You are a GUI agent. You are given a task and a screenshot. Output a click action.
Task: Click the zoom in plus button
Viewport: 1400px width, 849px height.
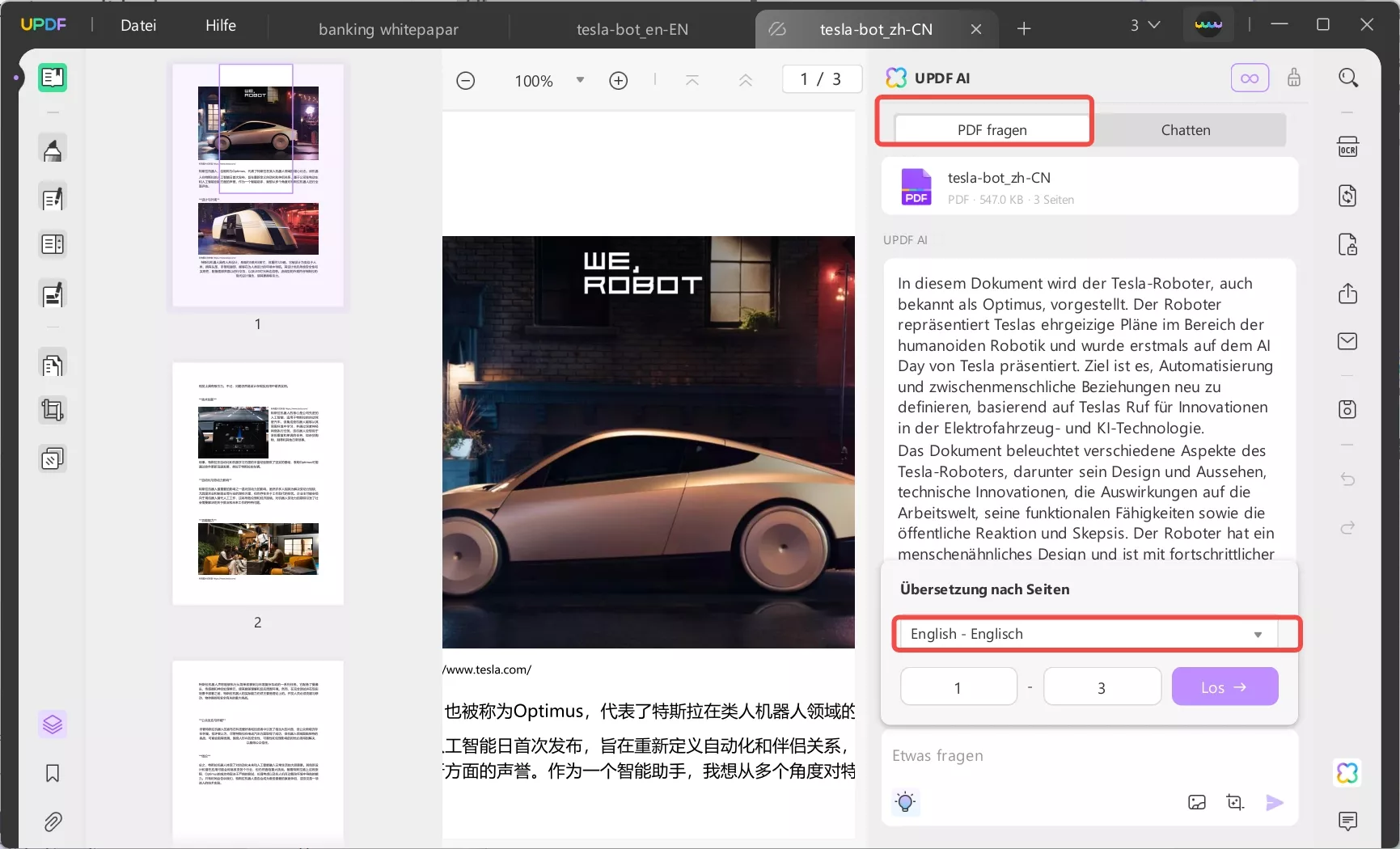[x=619, y=81]
